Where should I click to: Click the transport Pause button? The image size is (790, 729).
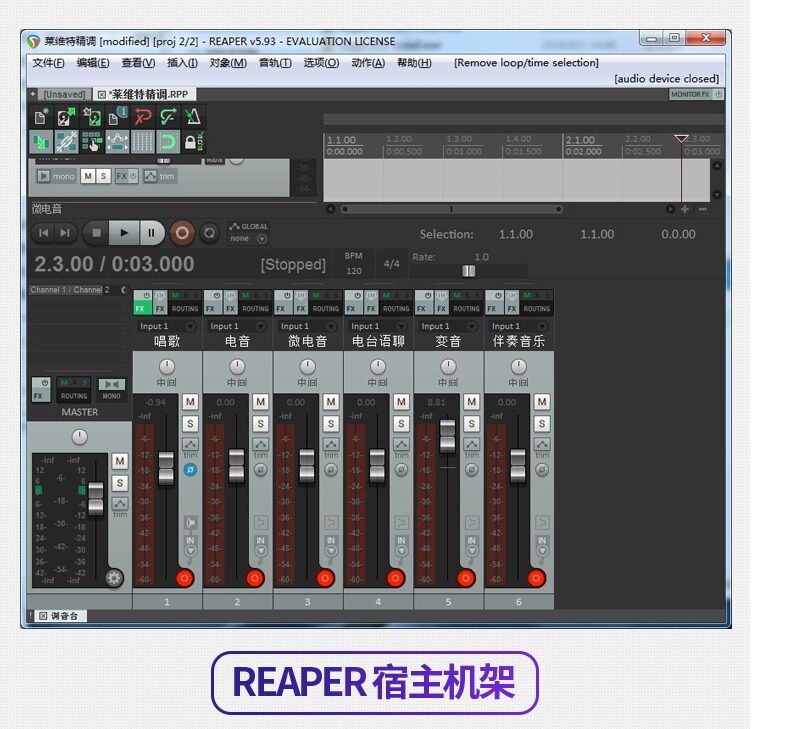pyautogui.click(x=151, y=233)
